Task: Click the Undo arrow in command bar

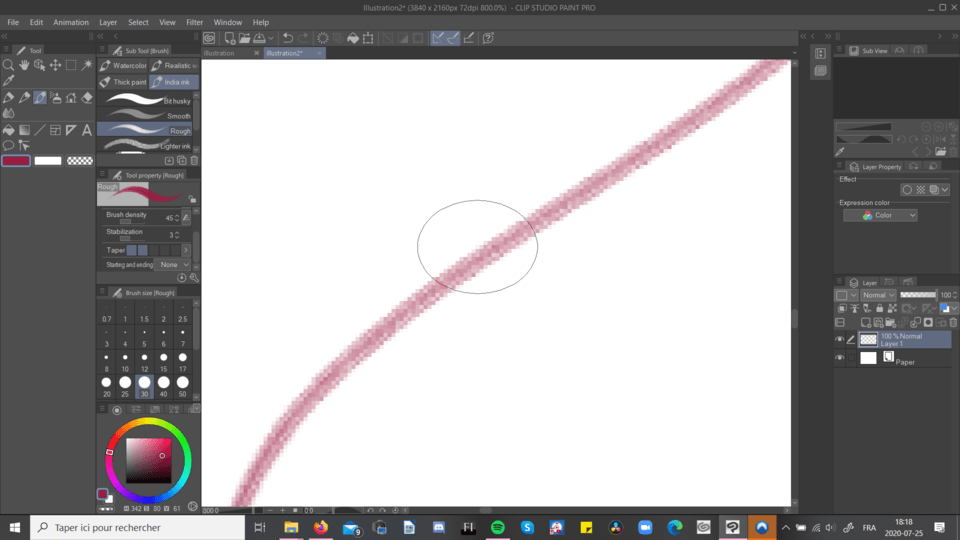Action: [287, 38]
